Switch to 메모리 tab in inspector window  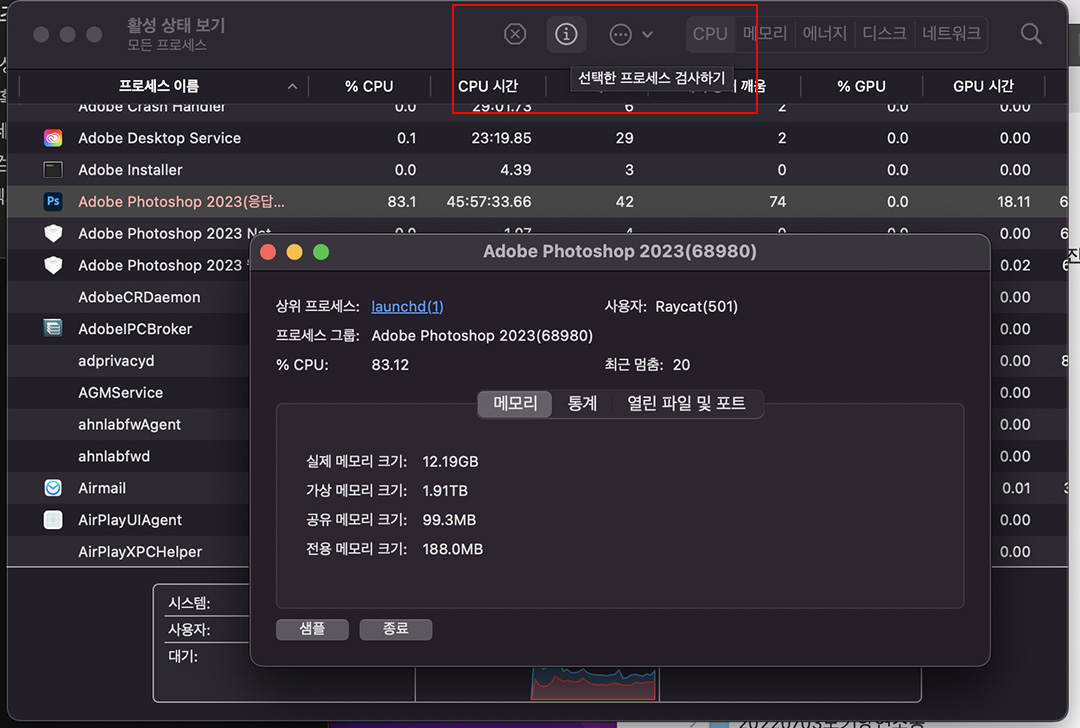point(515,404)
